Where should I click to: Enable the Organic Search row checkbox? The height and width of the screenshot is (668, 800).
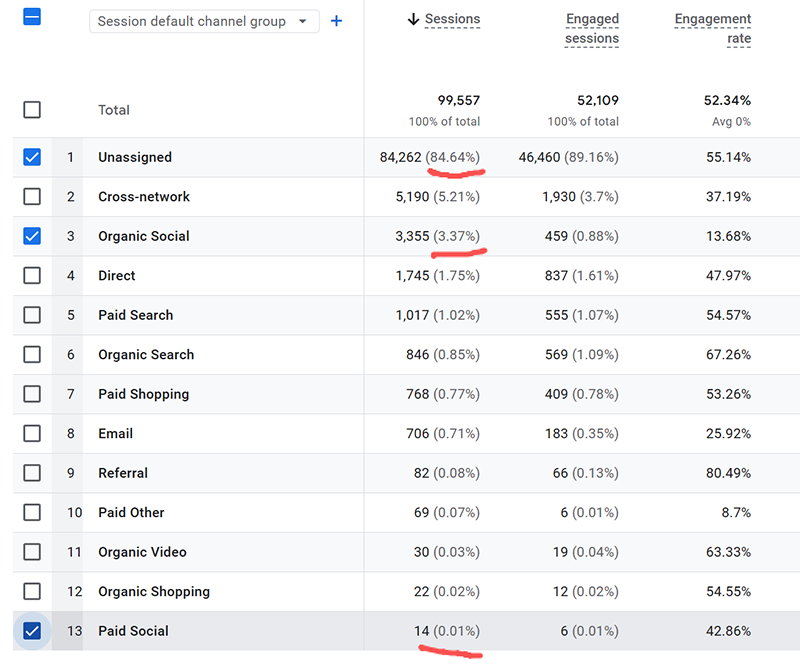[x=32, y=355]
